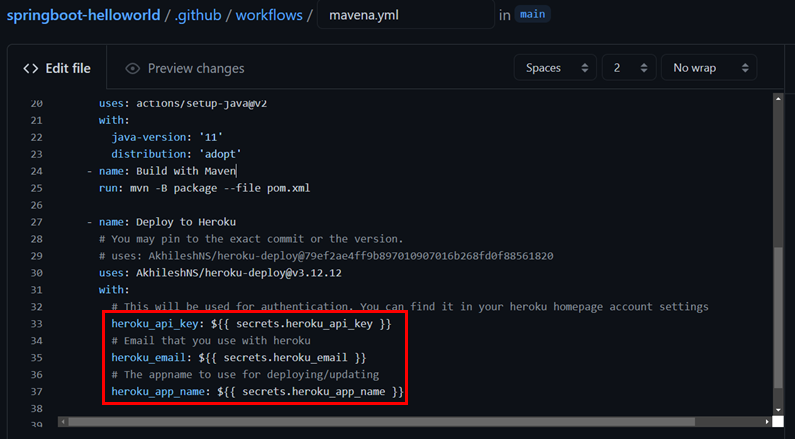Click the 'uses: actions/setup-java@v2' line

click(x=183, y=103)
